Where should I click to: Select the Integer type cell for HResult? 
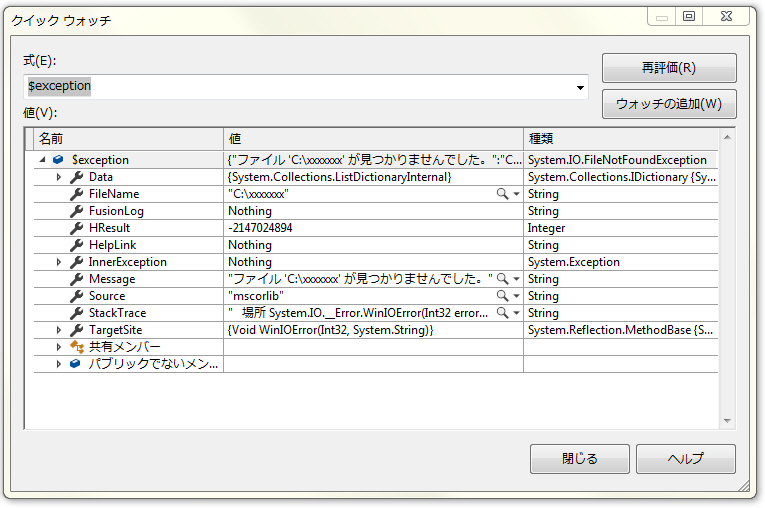click(x=621, y=228)
